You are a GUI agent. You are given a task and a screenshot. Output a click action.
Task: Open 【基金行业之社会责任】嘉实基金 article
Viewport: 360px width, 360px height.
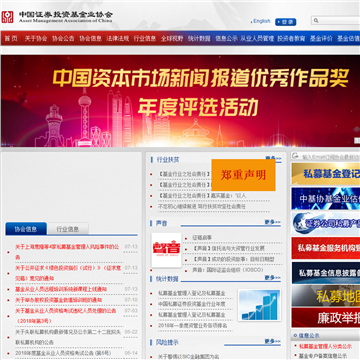tap(202, 196)
